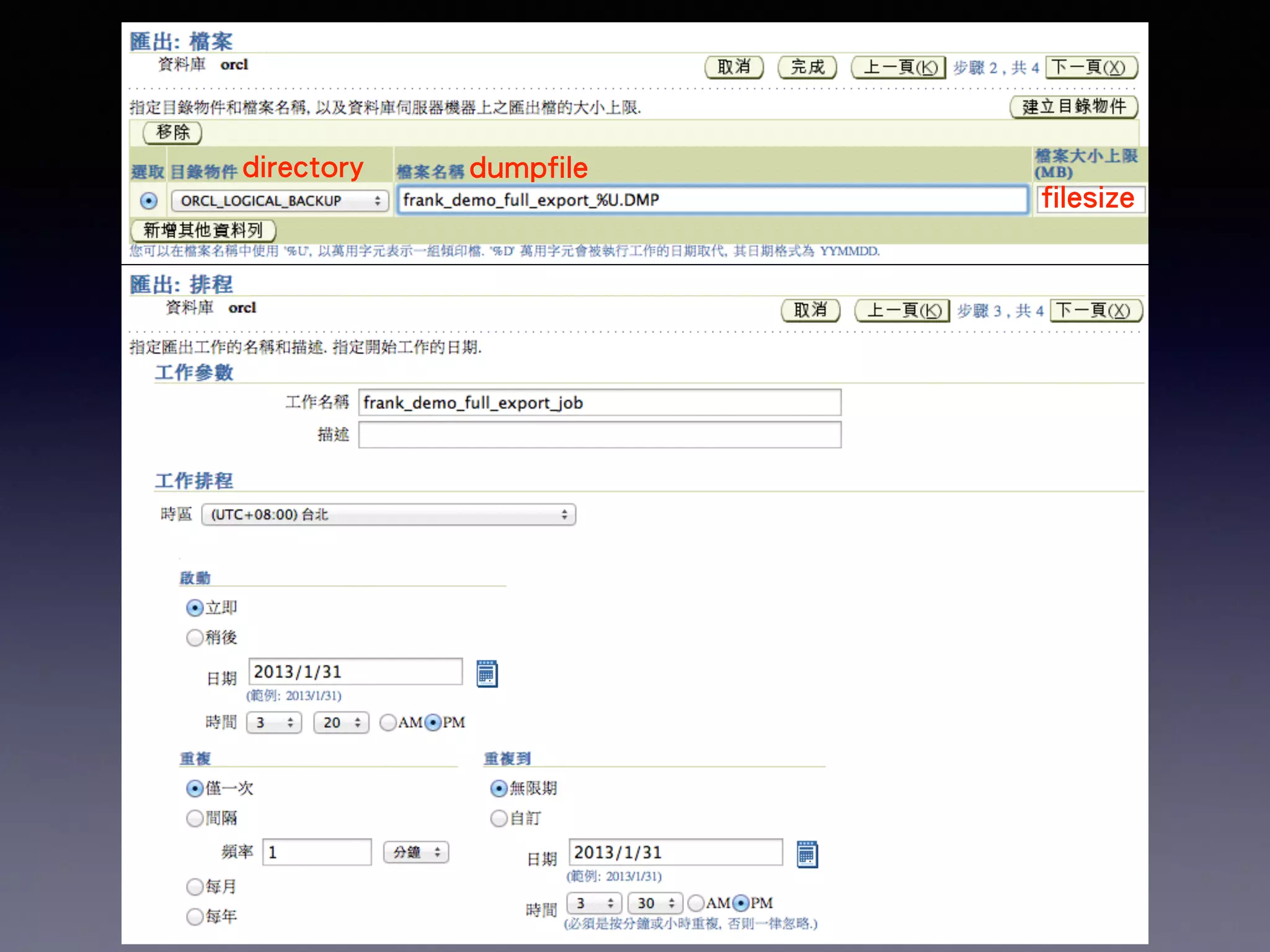Screen dimensions: 1270x952
Task: Open repeat-until hour dropdown showing 3
Action: point(594,904)
